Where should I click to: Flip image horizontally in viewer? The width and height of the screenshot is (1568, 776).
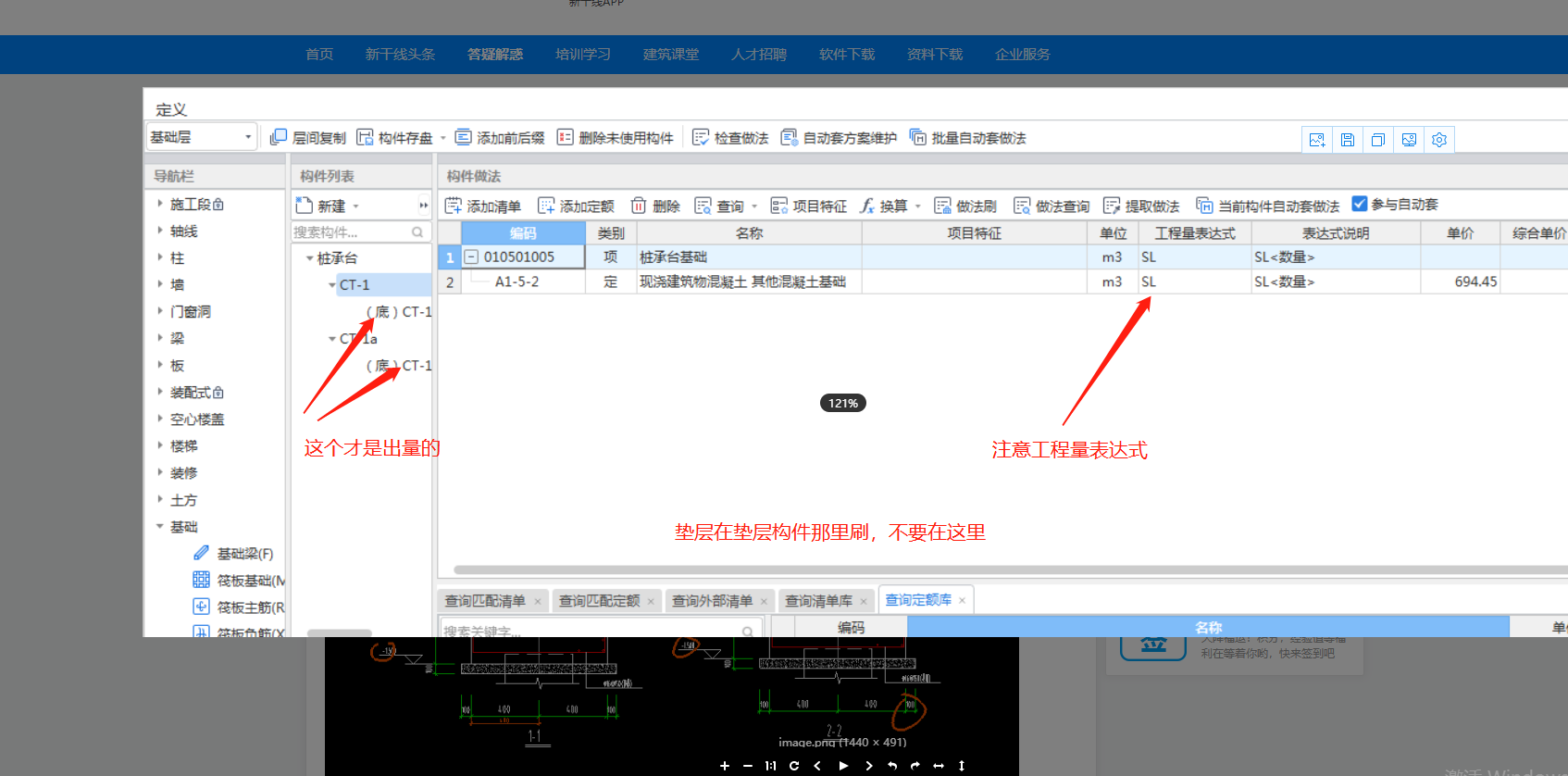(939, 766)
